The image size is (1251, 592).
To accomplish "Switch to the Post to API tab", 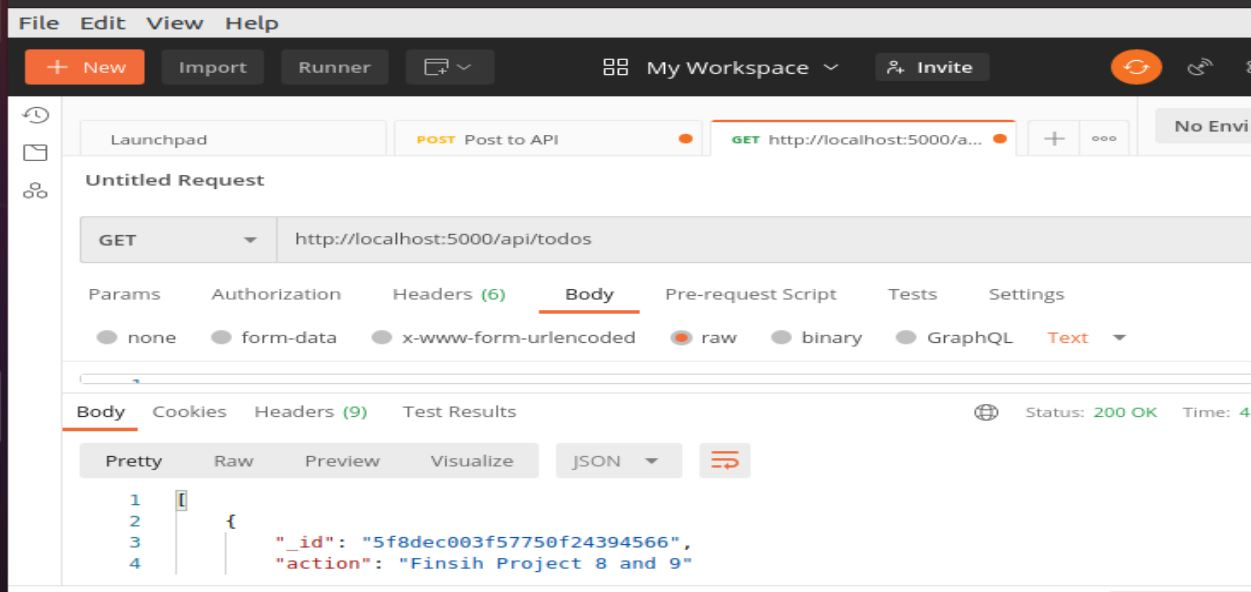I will tap(548, 139).
